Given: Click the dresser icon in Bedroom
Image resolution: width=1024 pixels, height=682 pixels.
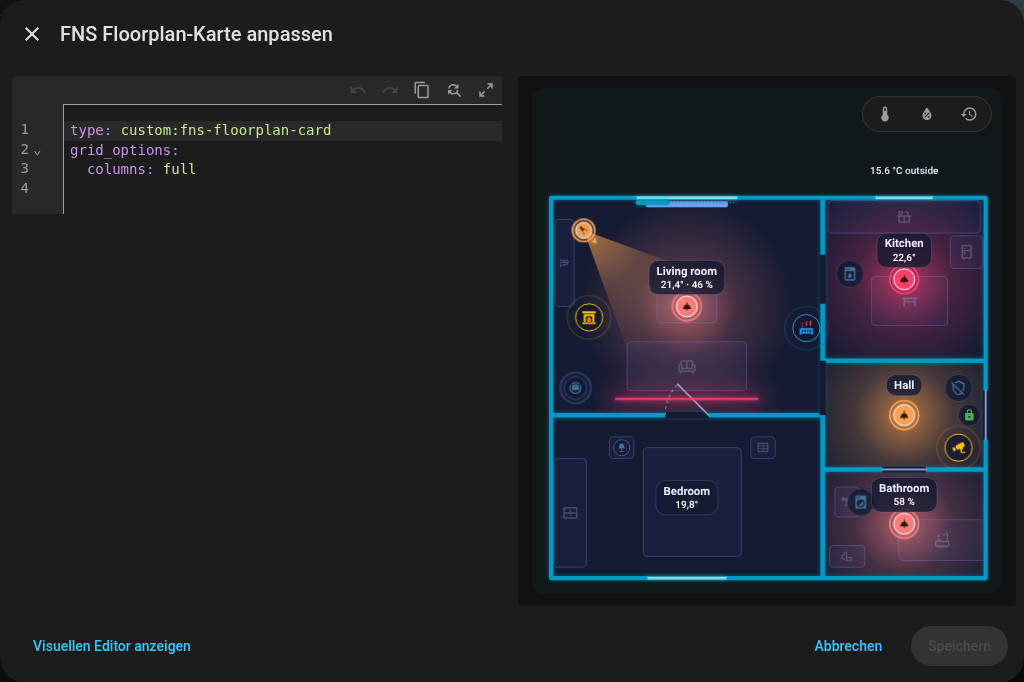Looking at the screenshot, I should 570,513.
